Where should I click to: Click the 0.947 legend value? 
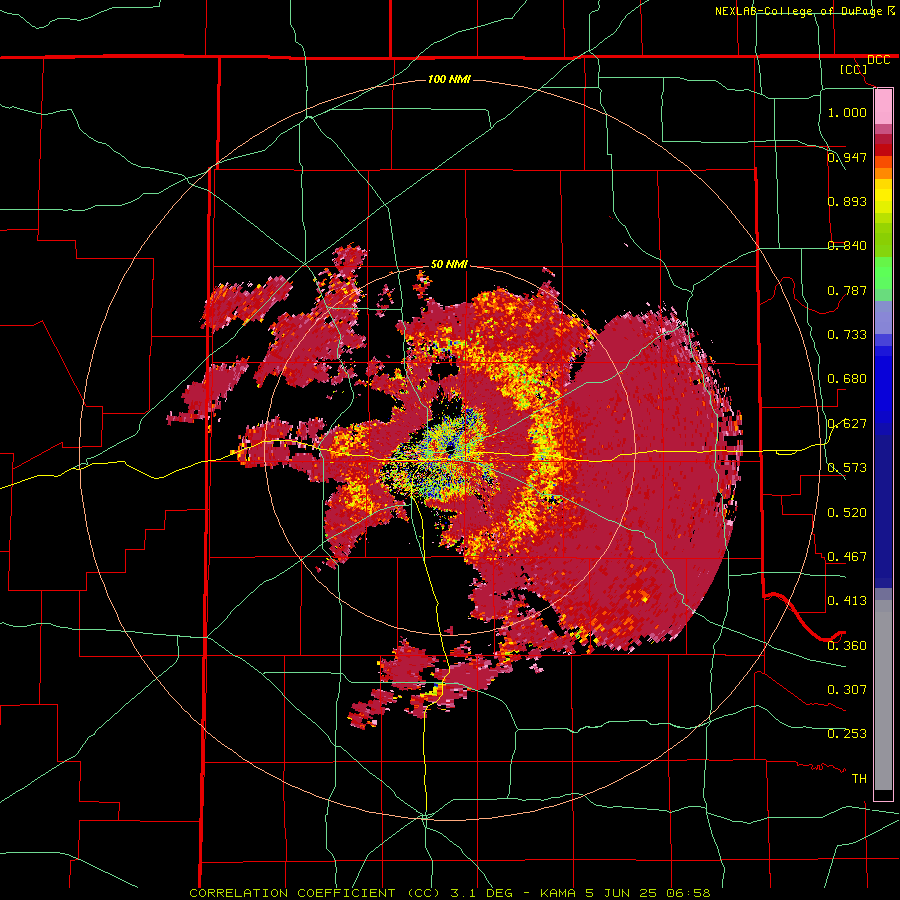pyautogui.click(x=847, y=157)
